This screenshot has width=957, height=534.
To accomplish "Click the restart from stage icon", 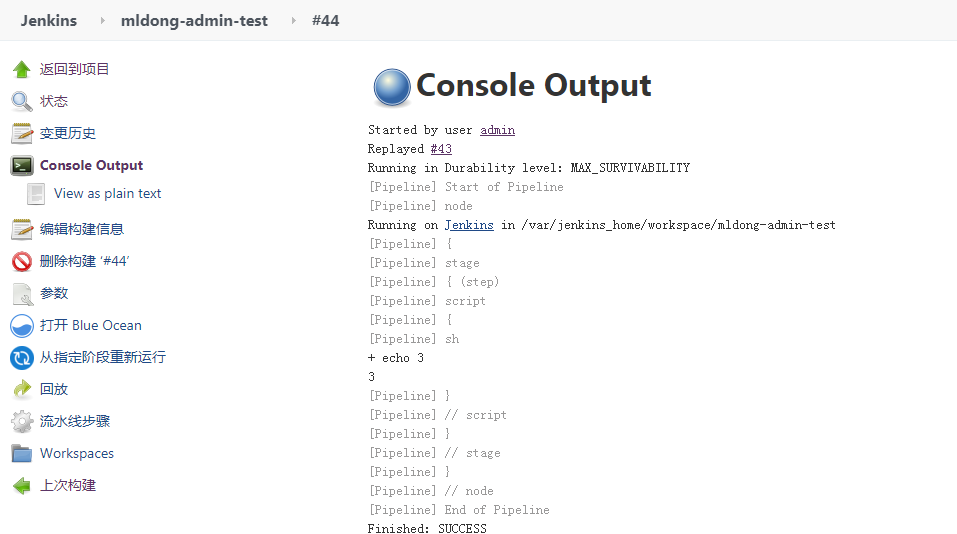I will click(x=21, y=357).
